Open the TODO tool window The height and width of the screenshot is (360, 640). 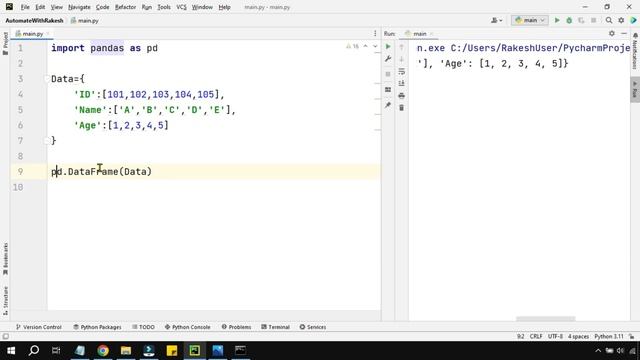(143, 327)
